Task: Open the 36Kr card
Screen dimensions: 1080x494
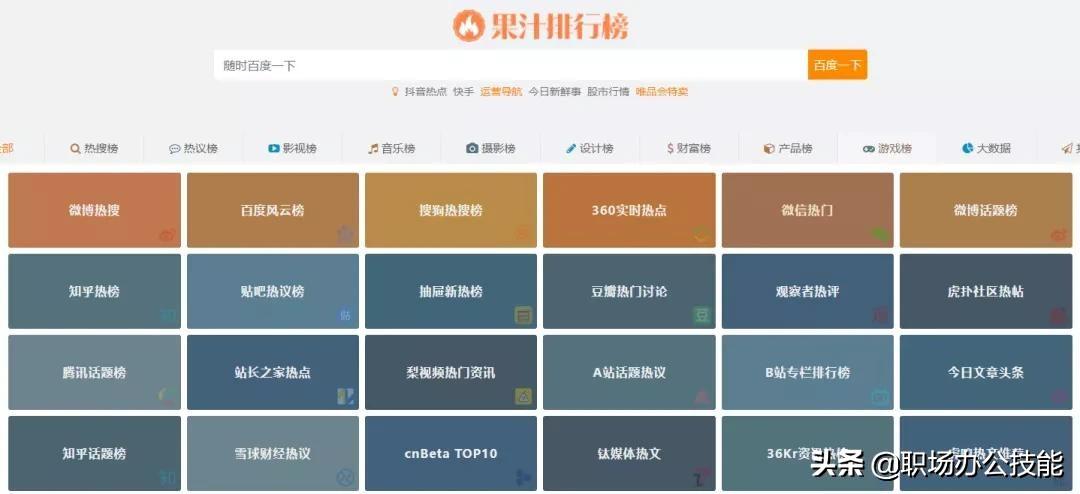Action: (x=807, y=453)
